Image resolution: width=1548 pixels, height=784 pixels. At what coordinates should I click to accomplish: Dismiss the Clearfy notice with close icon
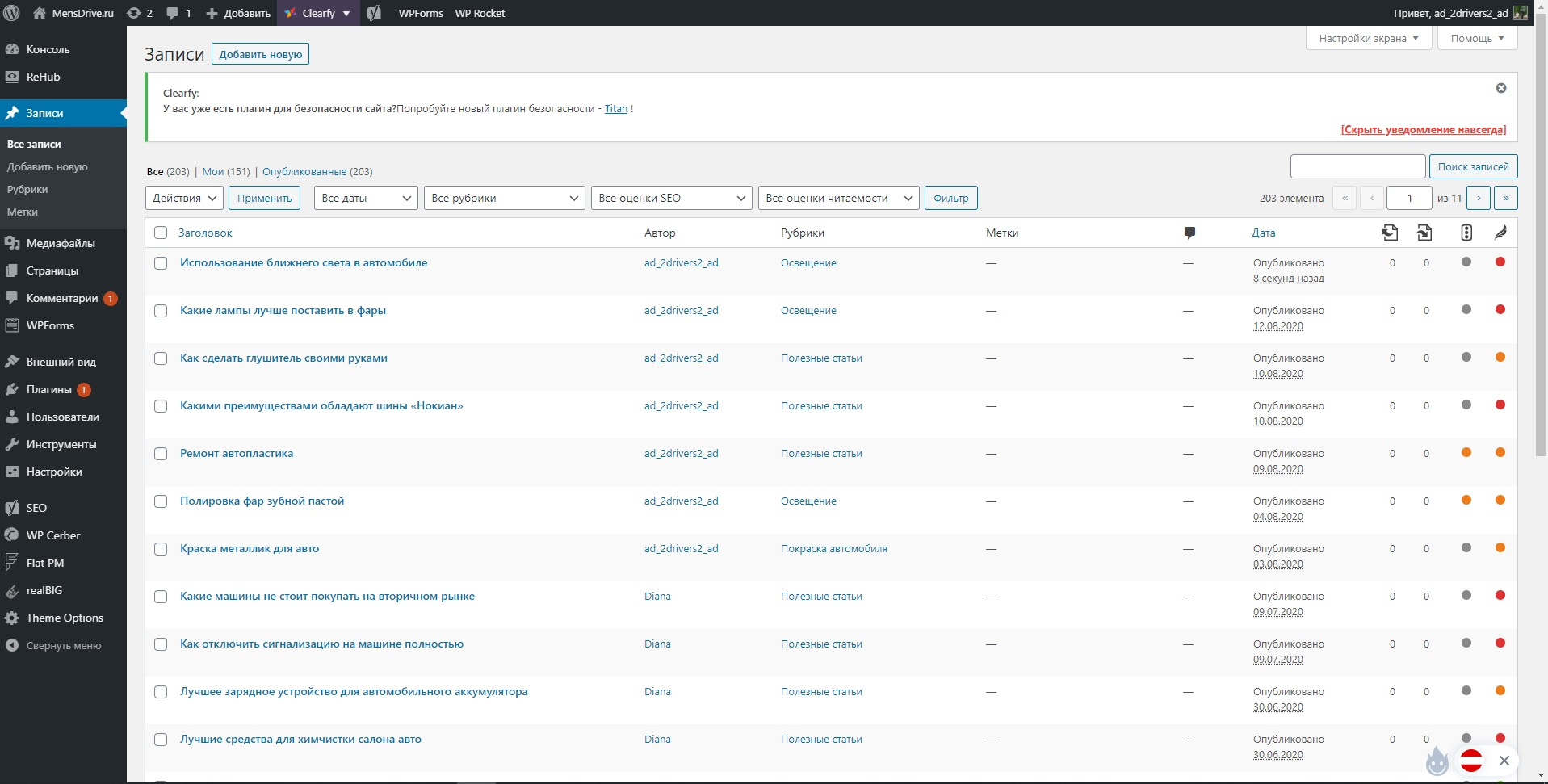point(1500,88)
